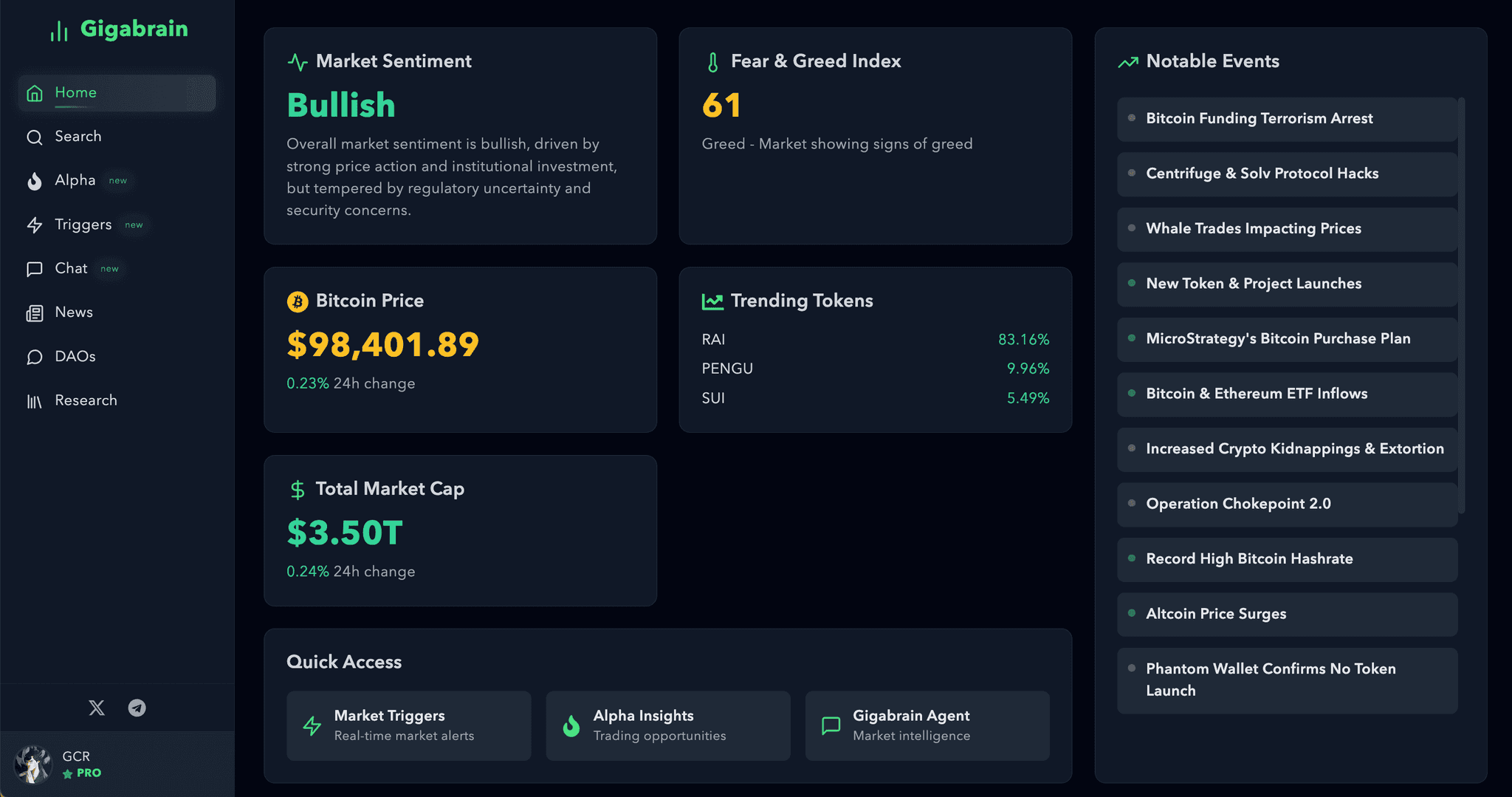
Task: Click the Fear & Greed value 61
Action: pyautogui.click(x=721, y=106)
